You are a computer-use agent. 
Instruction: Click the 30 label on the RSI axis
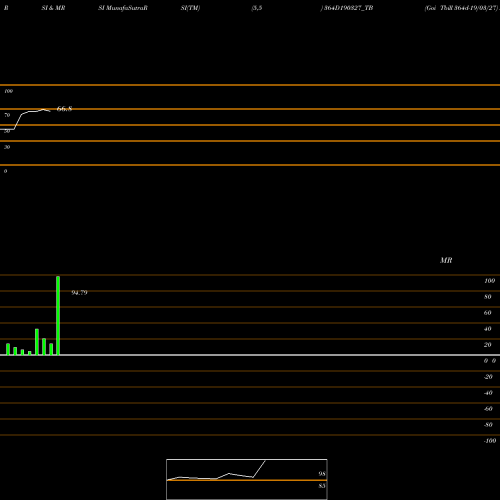(x=7, y=147)
